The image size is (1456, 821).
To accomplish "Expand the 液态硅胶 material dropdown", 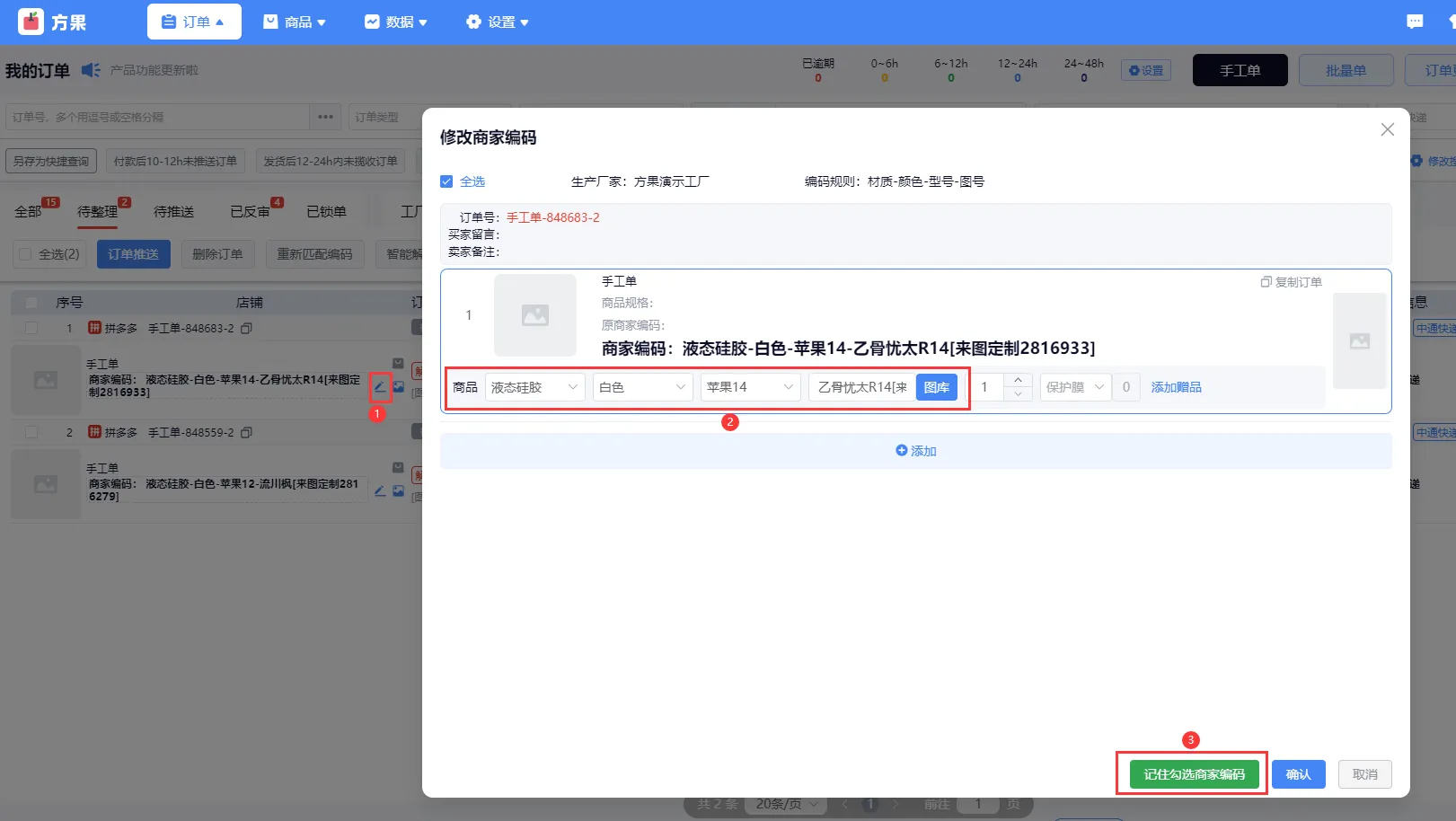I will pos(534,387).
